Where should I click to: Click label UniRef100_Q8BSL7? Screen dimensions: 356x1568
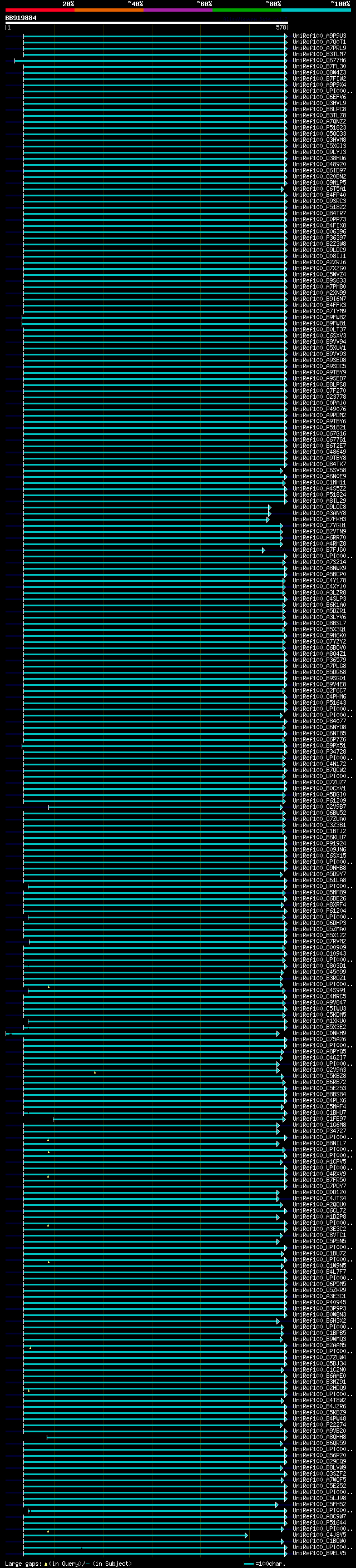(x=319, y=624)
